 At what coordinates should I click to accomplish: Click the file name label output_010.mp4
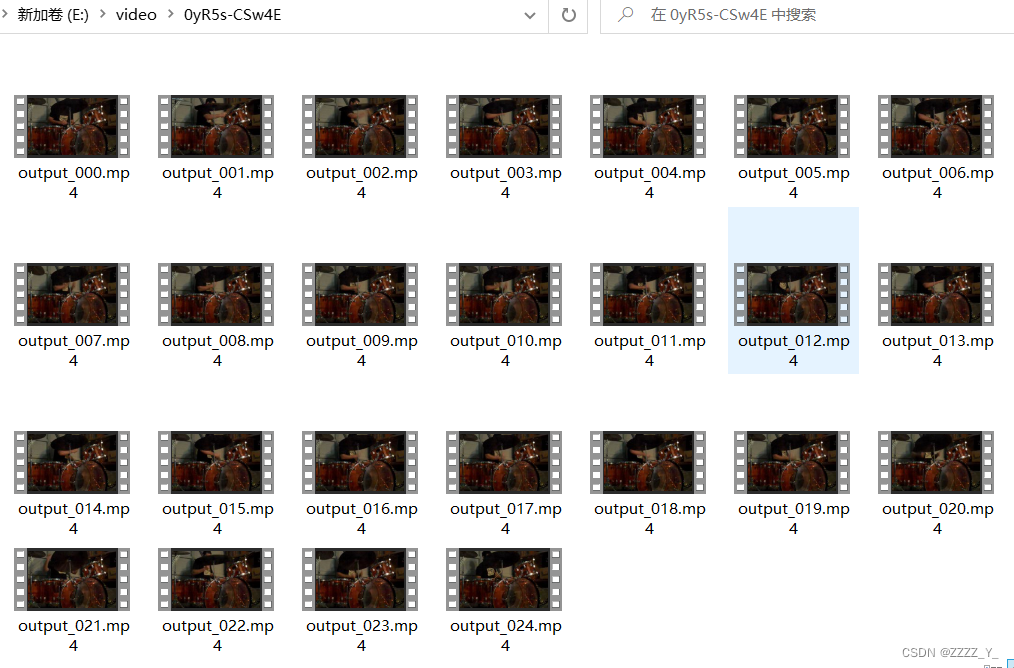point(505,350)
